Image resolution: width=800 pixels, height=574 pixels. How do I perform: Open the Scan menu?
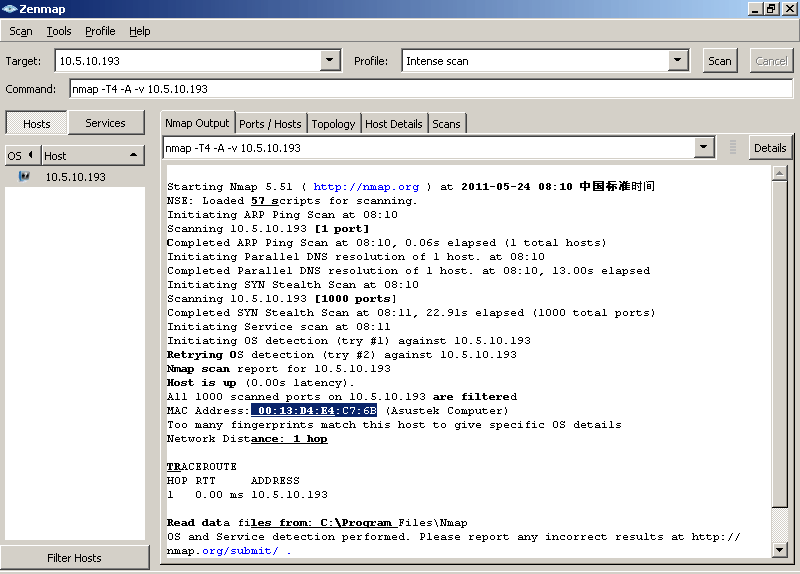(x=21, y=31)
